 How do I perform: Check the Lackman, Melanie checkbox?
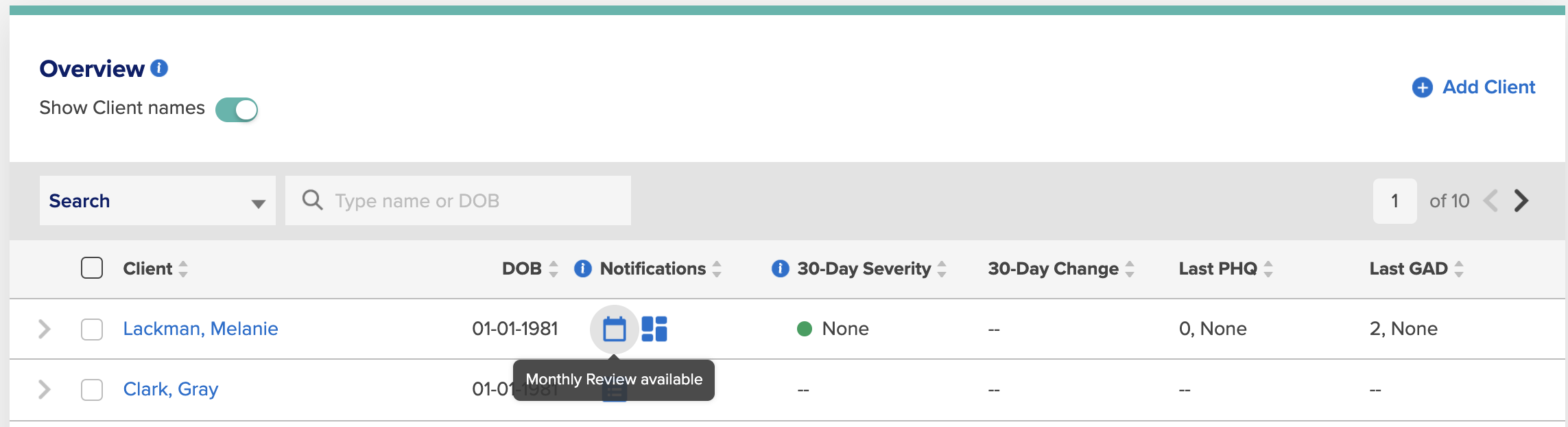92,329
